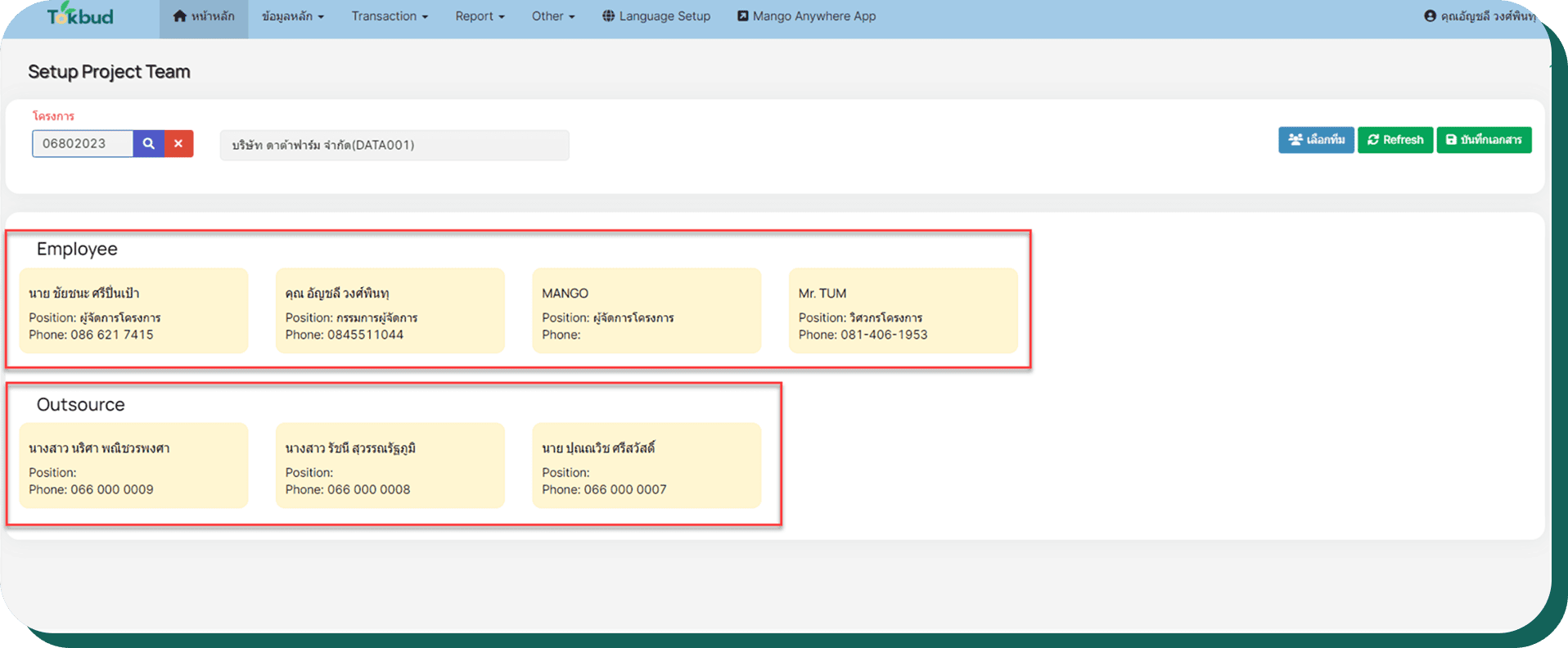Viewport: 1568px width, 648px height.
Task: Click the green save document button
Action: pos(1483,140)
